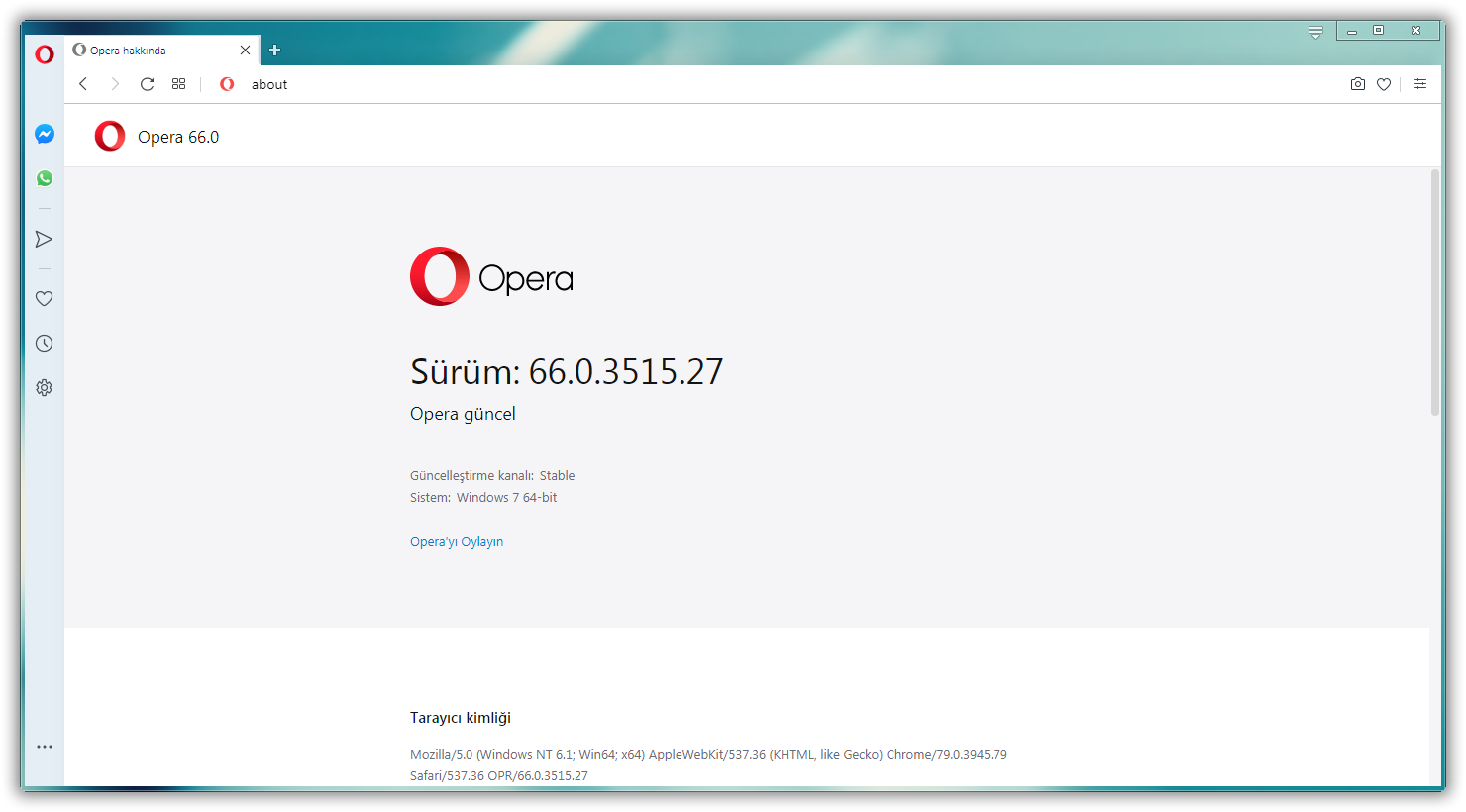This screenshot has height=812, width=1466.
Task: Click the large Opera logo on page
Action: point(491,276)
